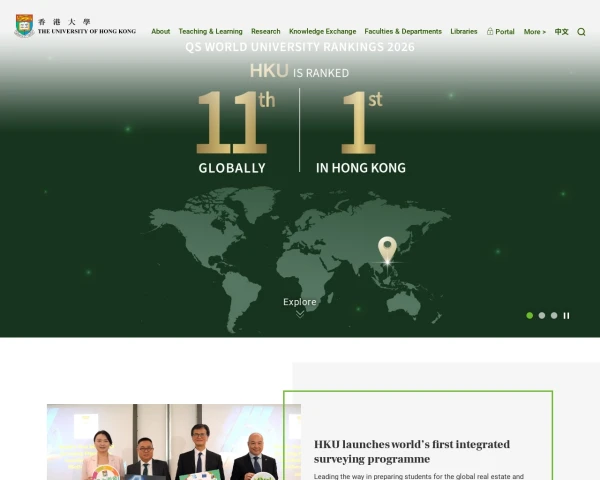The image size is (600, 480).
Task: Click the HKU crest logo
Action: (x=24, y=26)
